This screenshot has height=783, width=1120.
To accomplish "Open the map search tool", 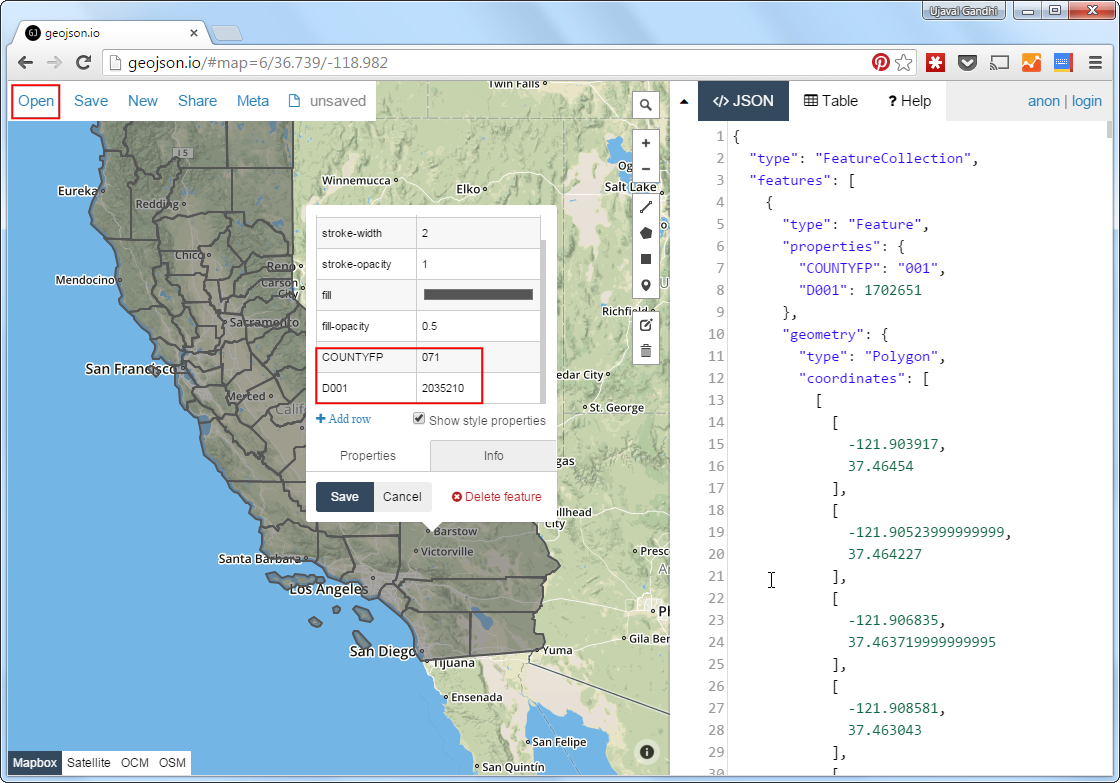I will click(645, 104).
